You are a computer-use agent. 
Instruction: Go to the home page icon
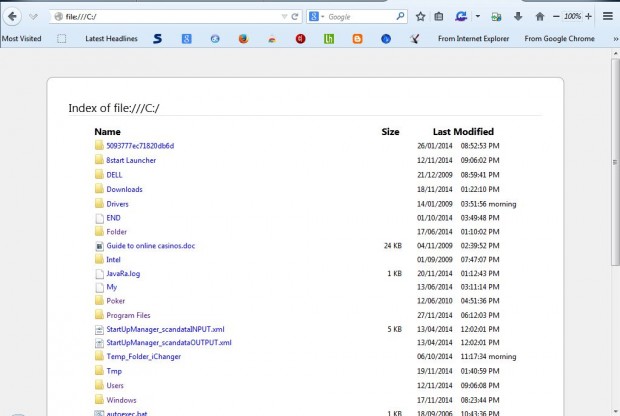(x=540, y=17)
